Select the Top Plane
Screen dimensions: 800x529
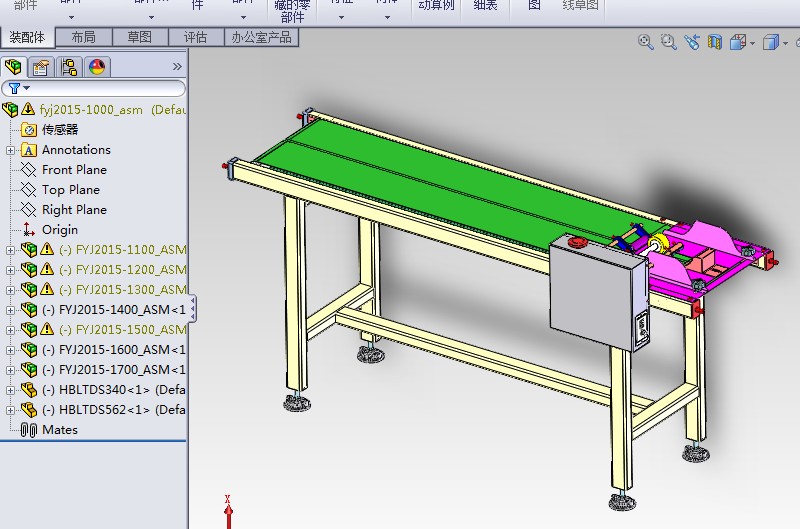click(70, 190)
